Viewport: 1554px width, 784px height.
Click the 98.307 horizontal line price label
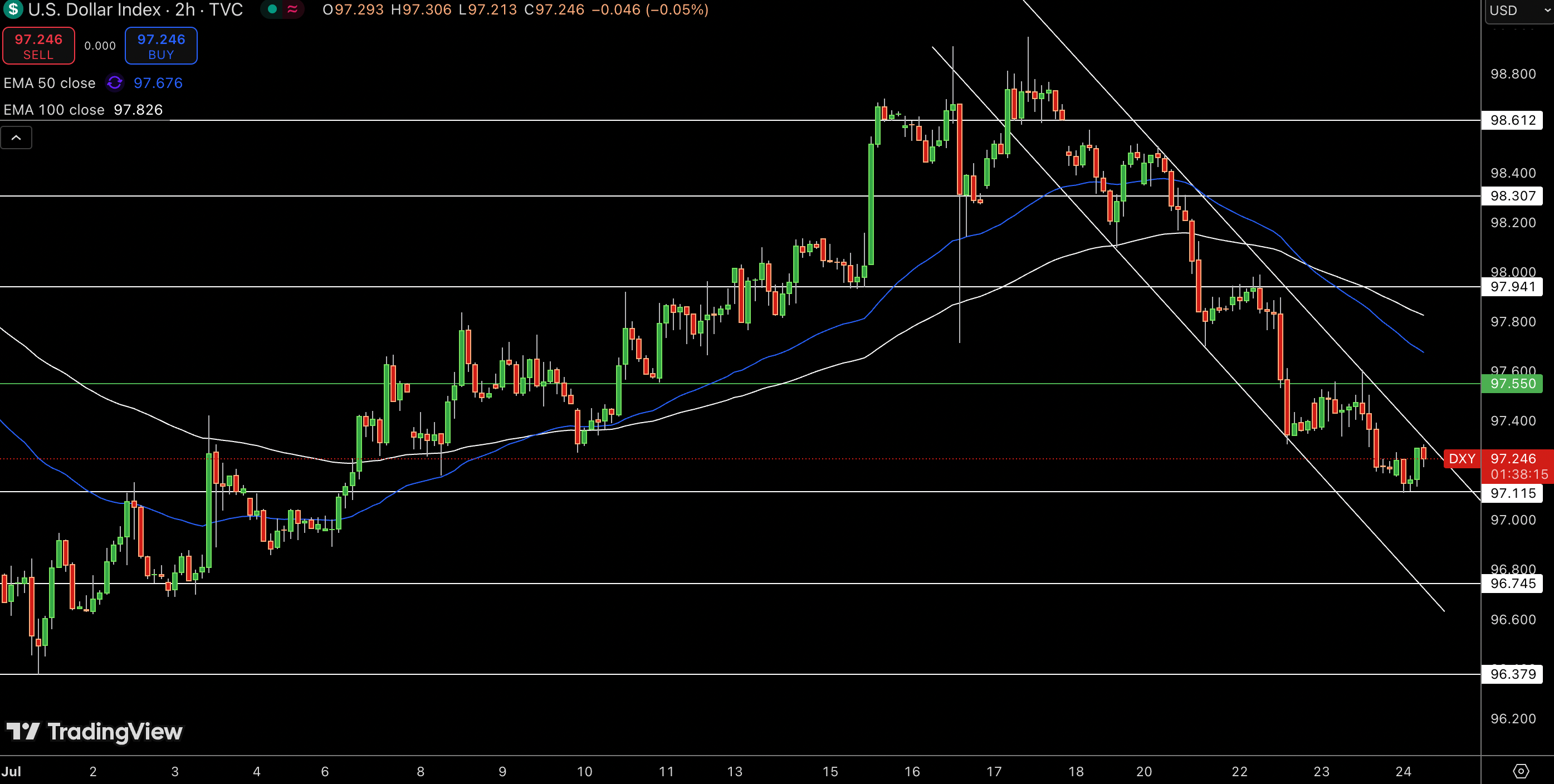click(1512, 196)
